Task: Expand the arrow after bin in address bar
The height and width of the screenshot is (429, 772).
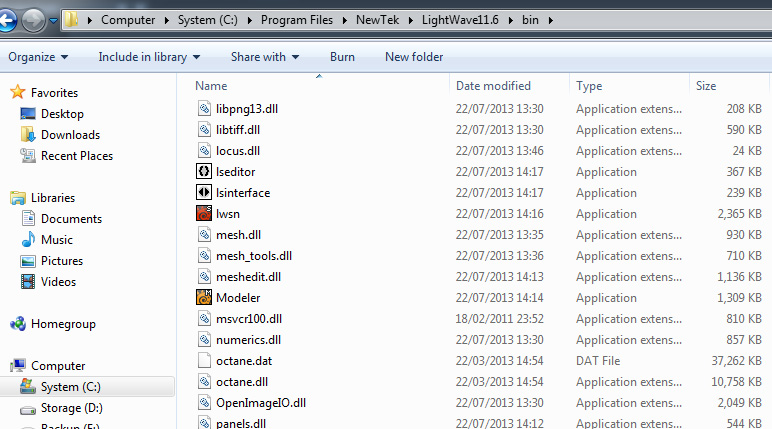Action: [550, 20]
